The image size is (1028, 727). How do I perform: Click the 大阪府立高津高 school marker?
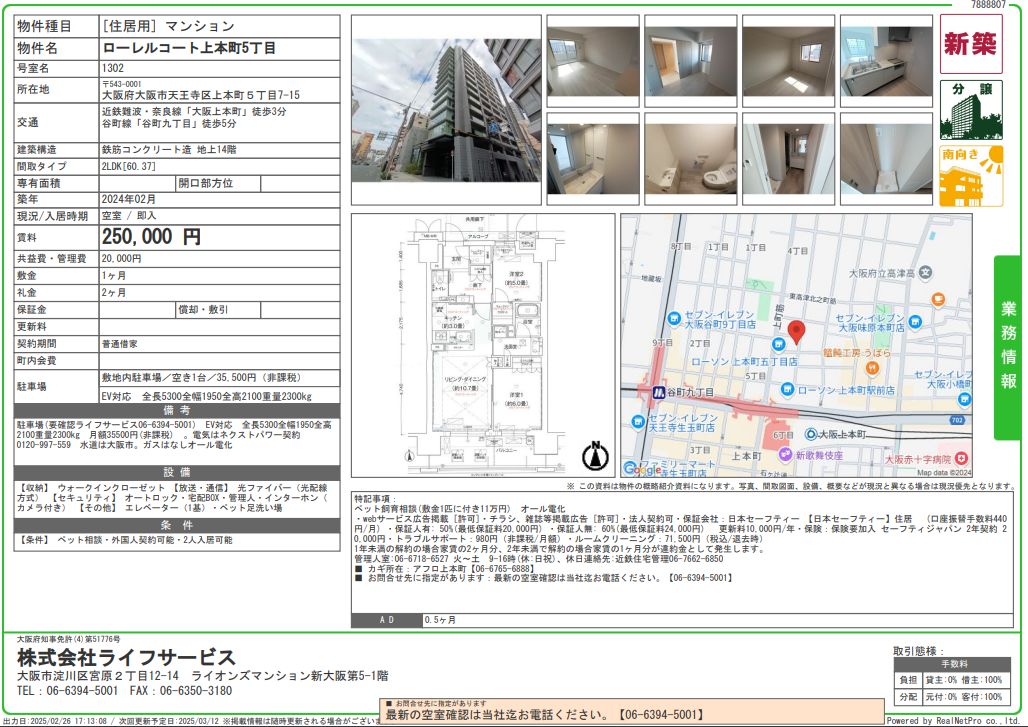925,271
